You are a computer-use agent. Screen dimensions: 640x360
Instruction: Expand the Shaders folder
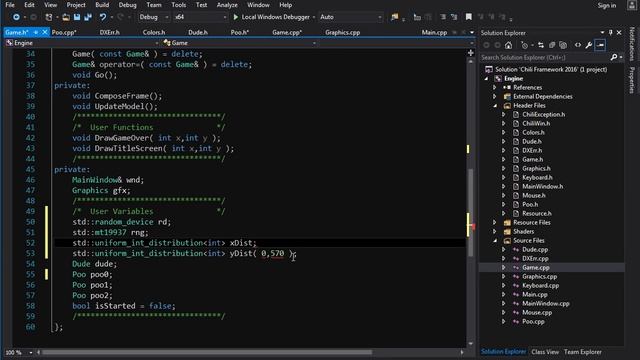click(x=495, y=232)
